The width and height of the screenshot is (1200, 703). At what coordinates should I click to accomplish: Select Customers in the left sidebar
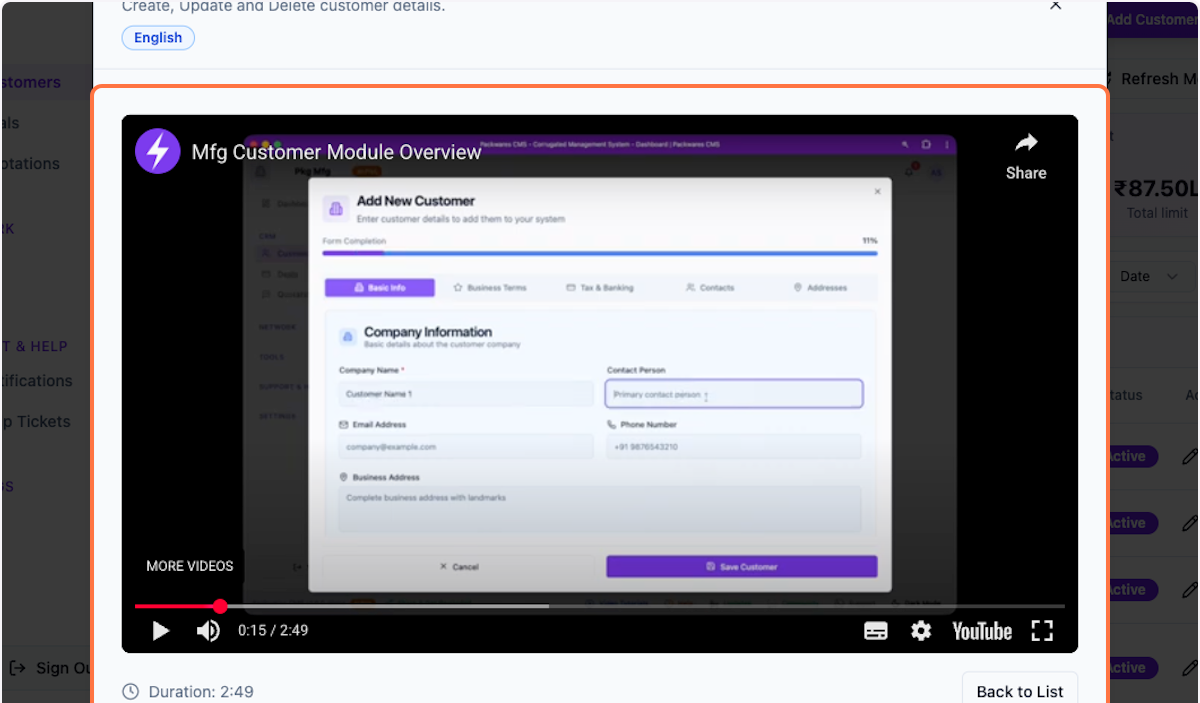tap(30, 81)
